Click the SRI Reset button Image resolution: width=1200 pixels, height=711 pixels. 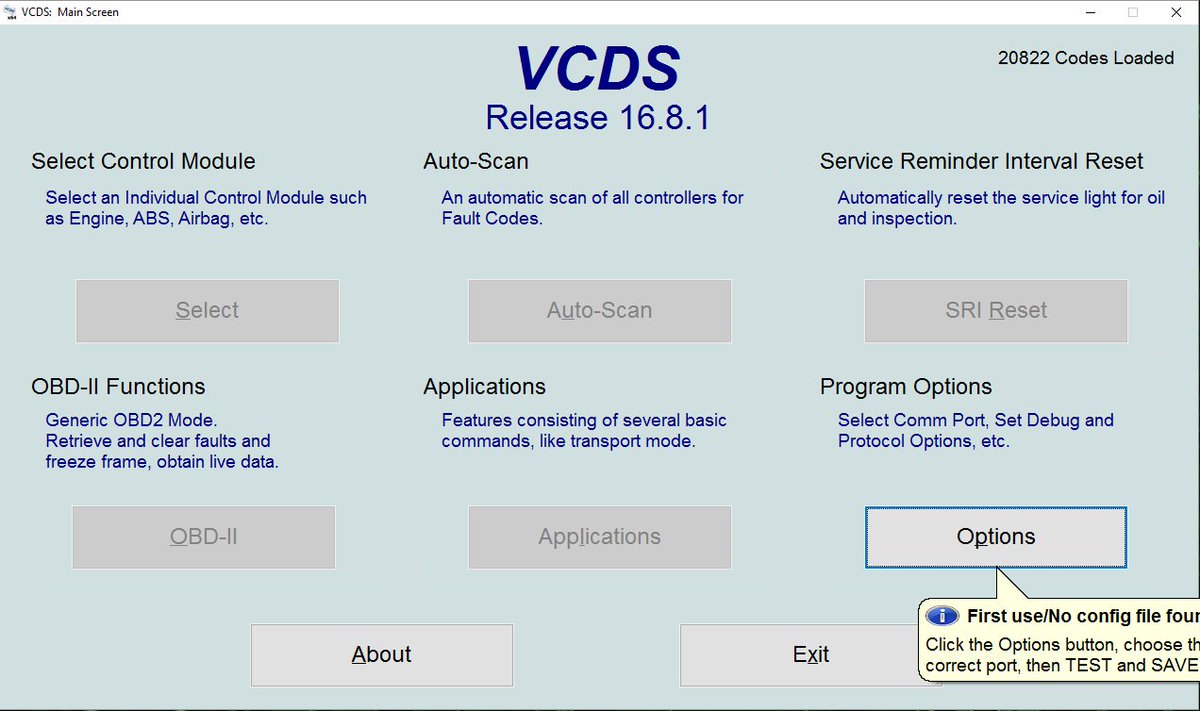point(996,311)
